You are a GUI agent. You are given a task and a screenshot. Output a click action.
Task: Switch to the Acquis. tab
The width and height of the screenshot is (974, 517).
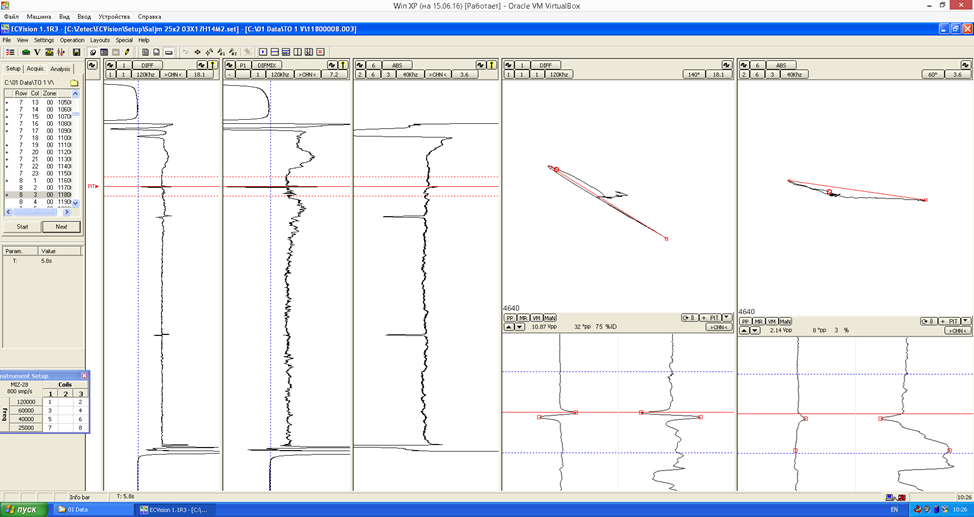tap(35, 68)
